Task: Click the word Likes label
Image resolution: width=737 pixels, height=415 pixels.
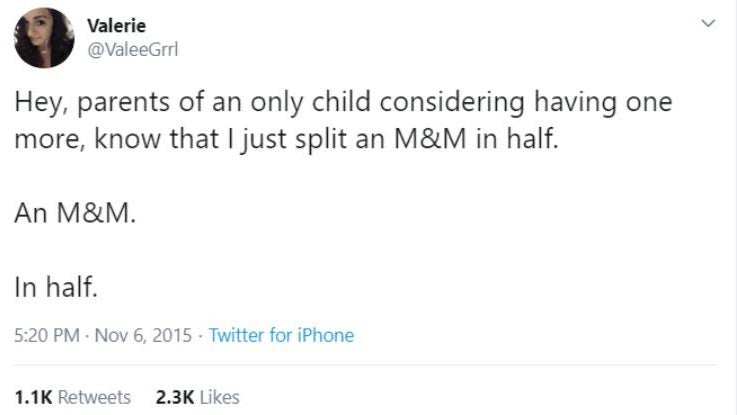Action: [x=220, y=398]
